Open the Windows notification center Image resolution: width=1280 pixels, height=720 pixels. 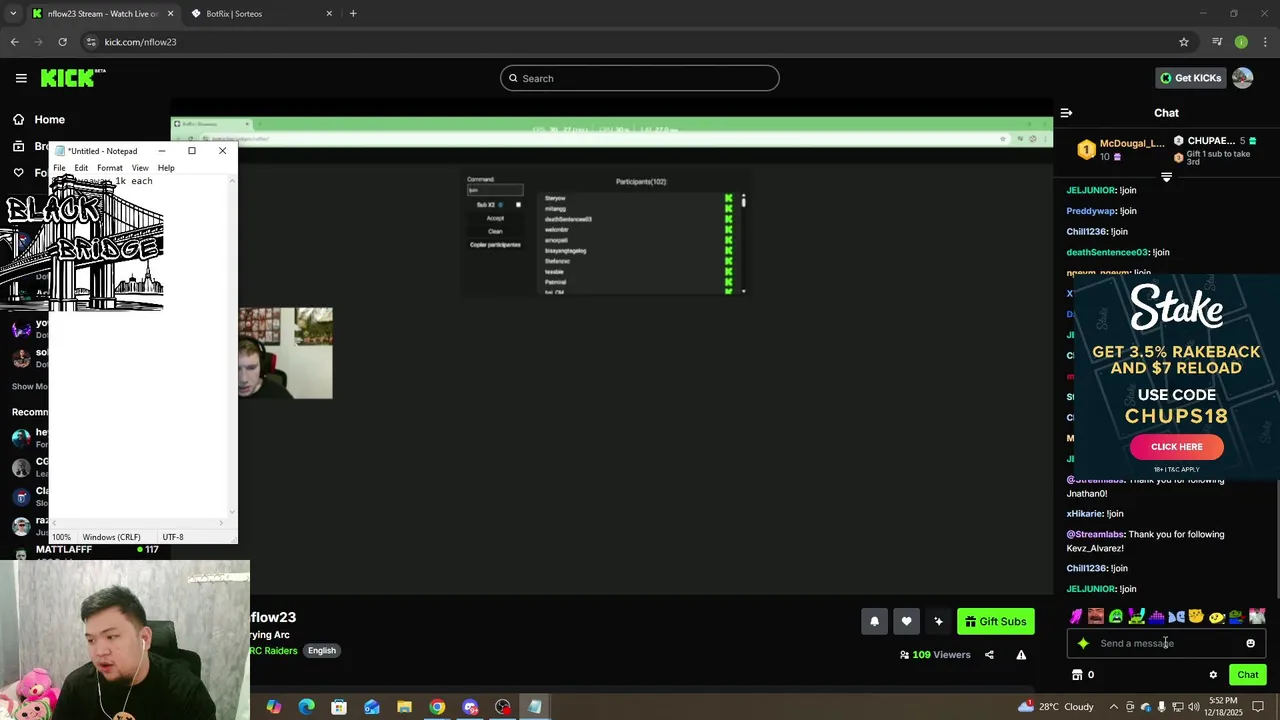point(1259,707)
